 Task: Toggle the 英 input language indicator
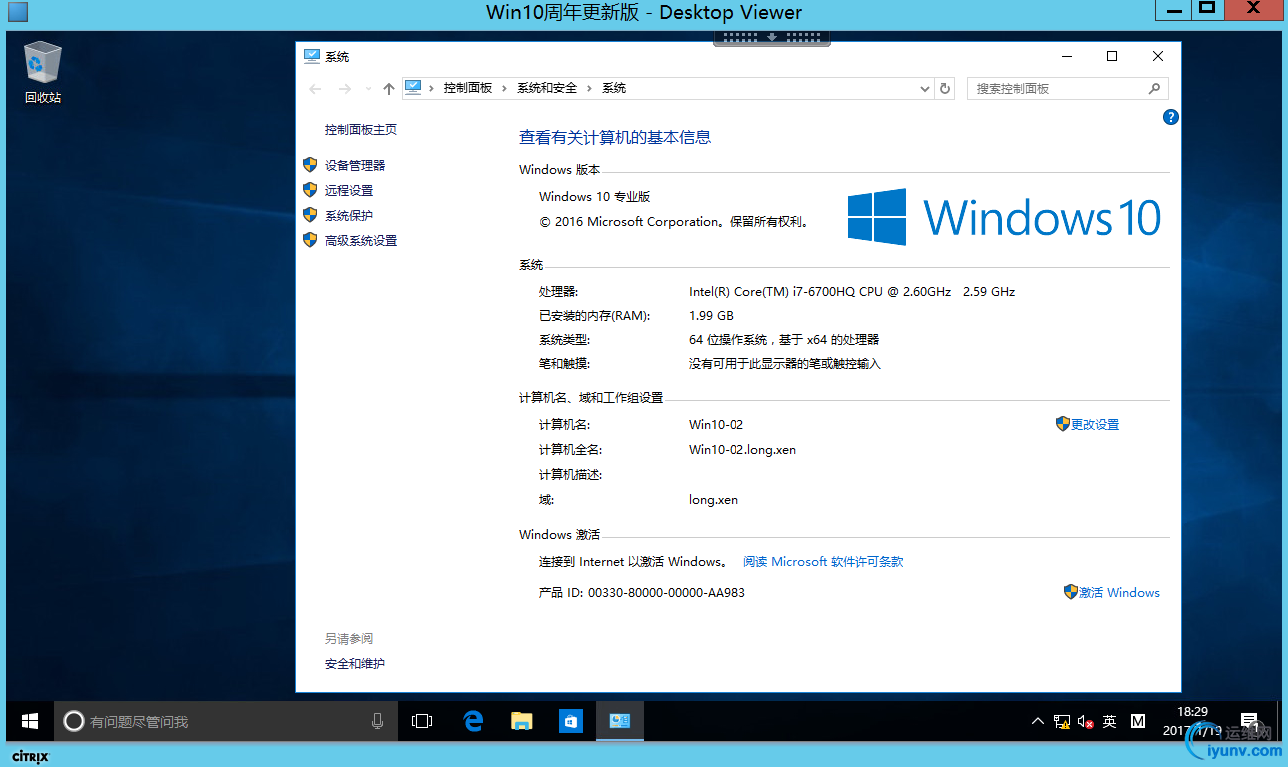1110,721
